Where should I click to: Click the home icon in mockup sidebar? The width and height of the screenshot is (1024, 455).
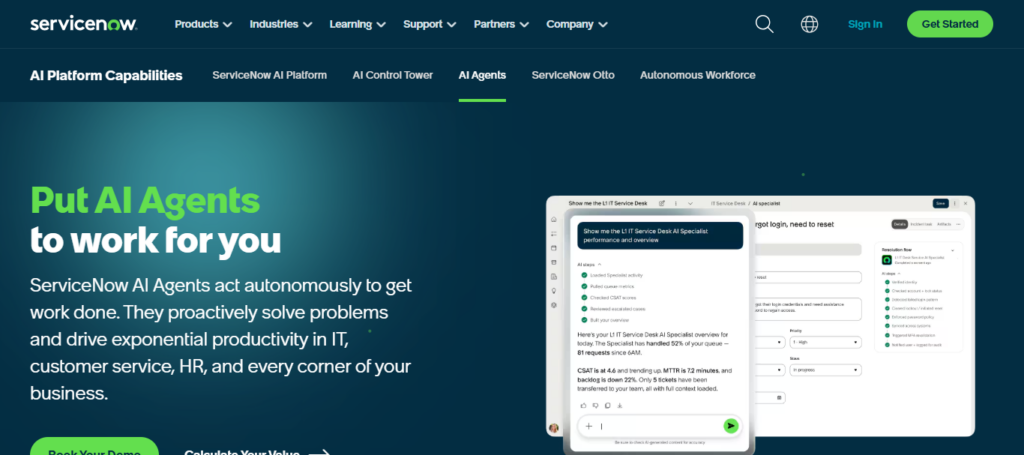point(554,219)
